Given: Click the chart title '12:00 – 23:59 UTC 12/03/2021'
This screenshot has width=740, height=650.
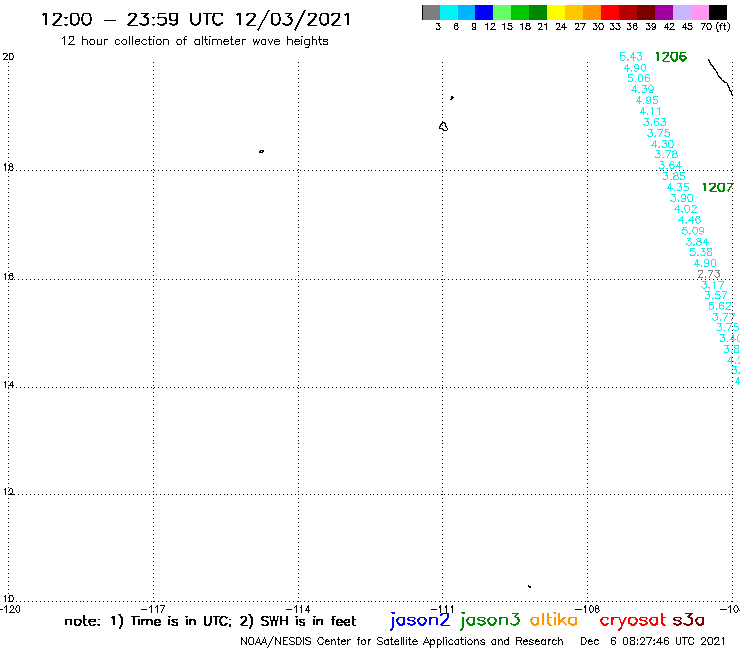Looking at the screenshot, I should pos(196,19).
